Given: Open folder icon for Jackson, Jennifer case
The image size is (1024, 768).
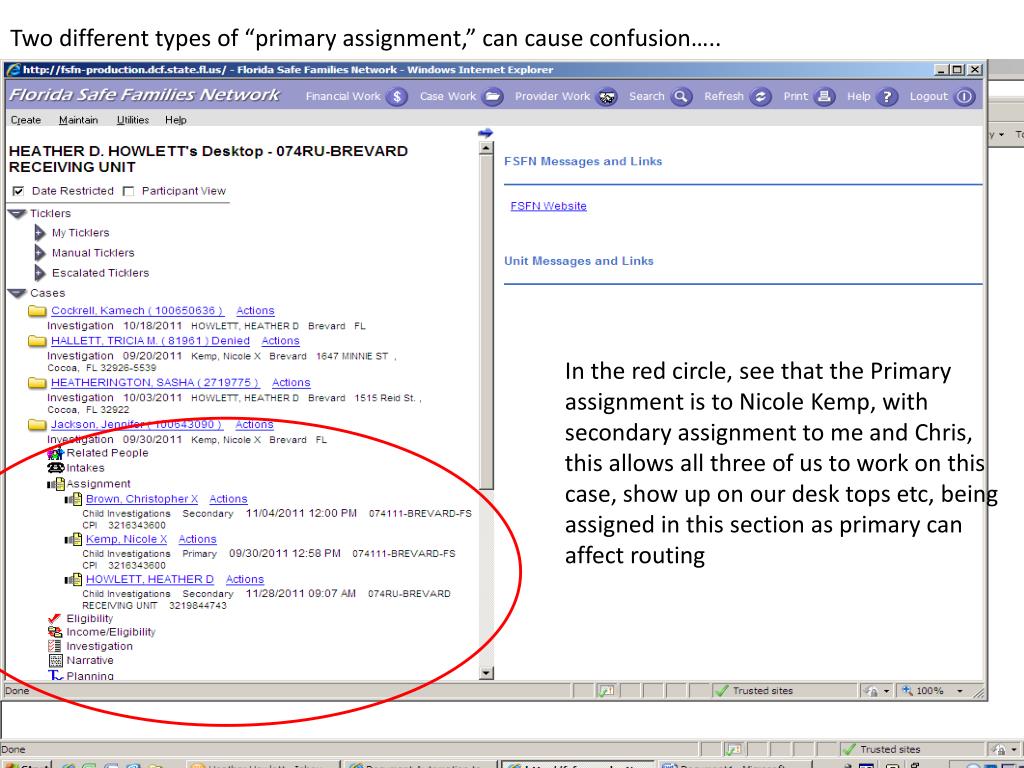Looking at the screenshot, I should (x=37, y=424).
